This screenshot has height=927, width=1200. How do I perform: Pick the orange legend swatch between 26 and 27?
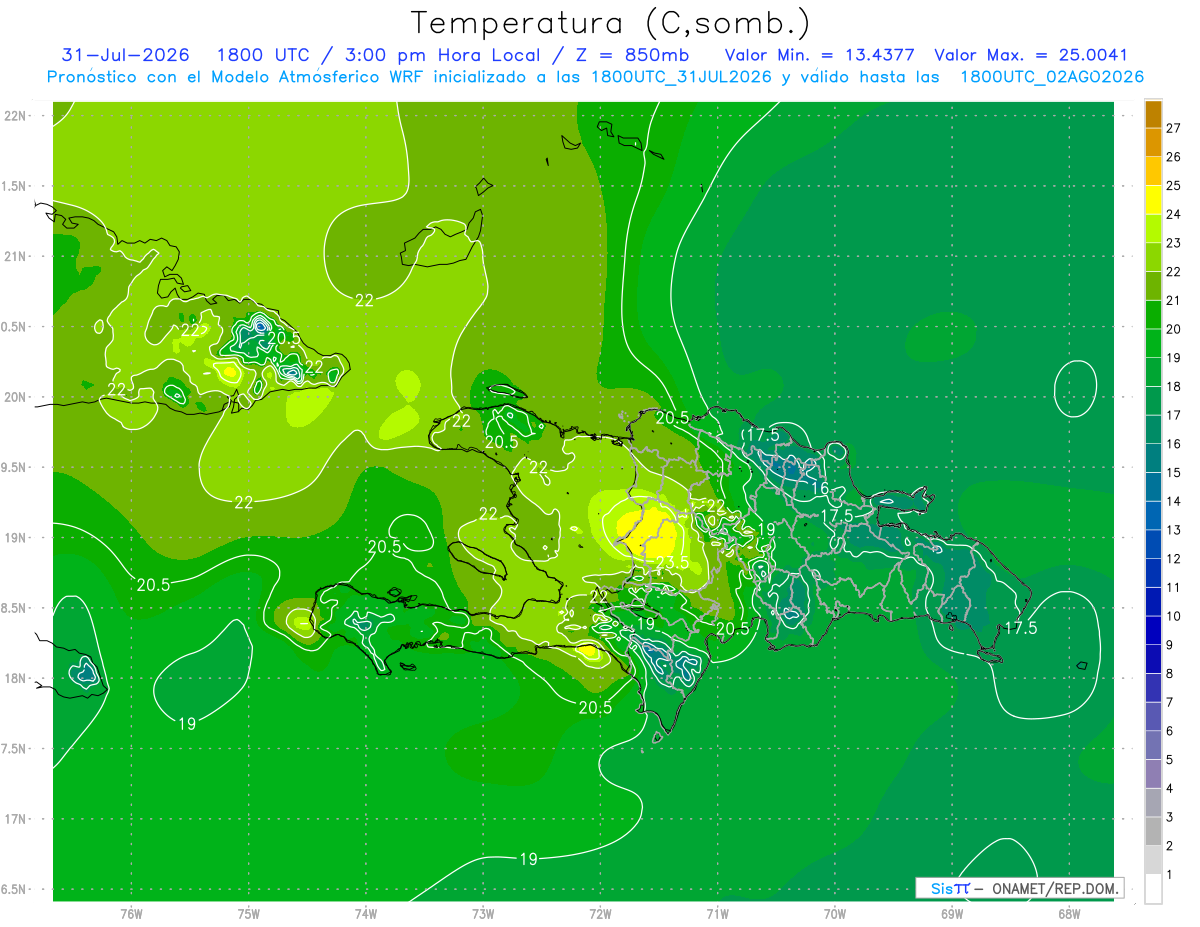1153,142
